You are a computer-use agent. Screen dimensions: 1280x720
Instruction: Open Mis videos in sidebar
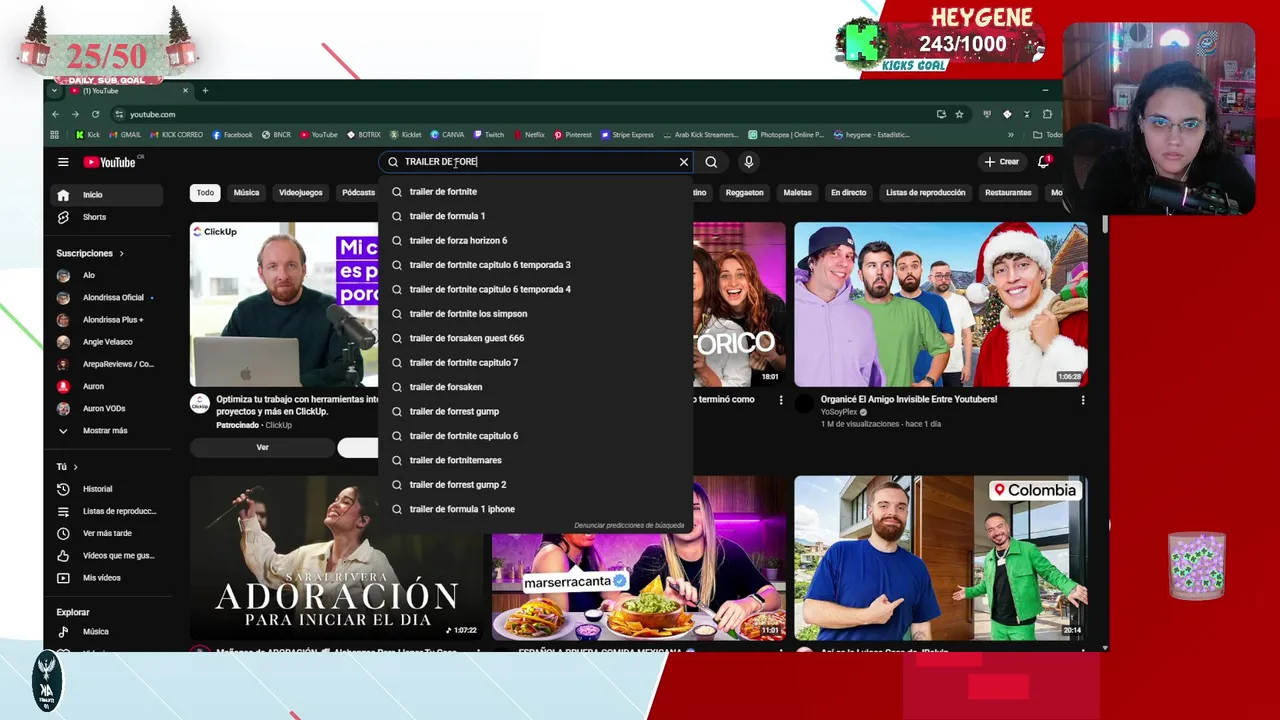coord(107,577)
